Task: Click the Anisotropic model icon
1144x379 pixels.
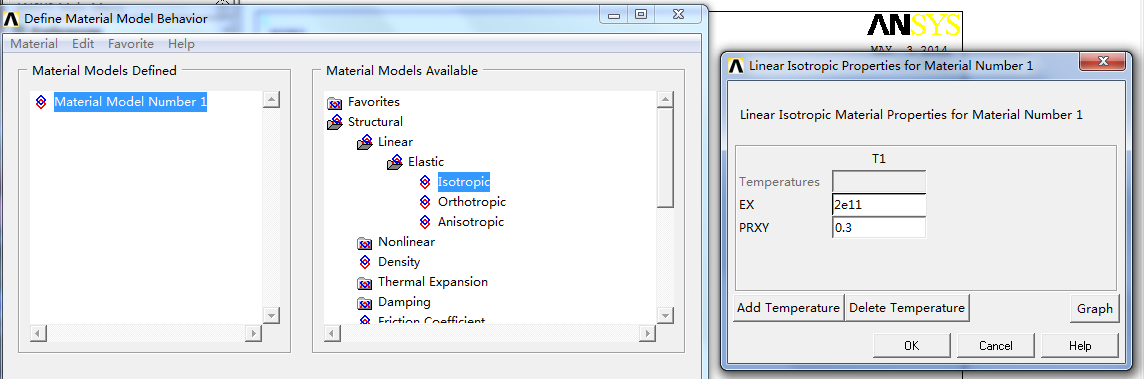Action: [x=425, y=221]
